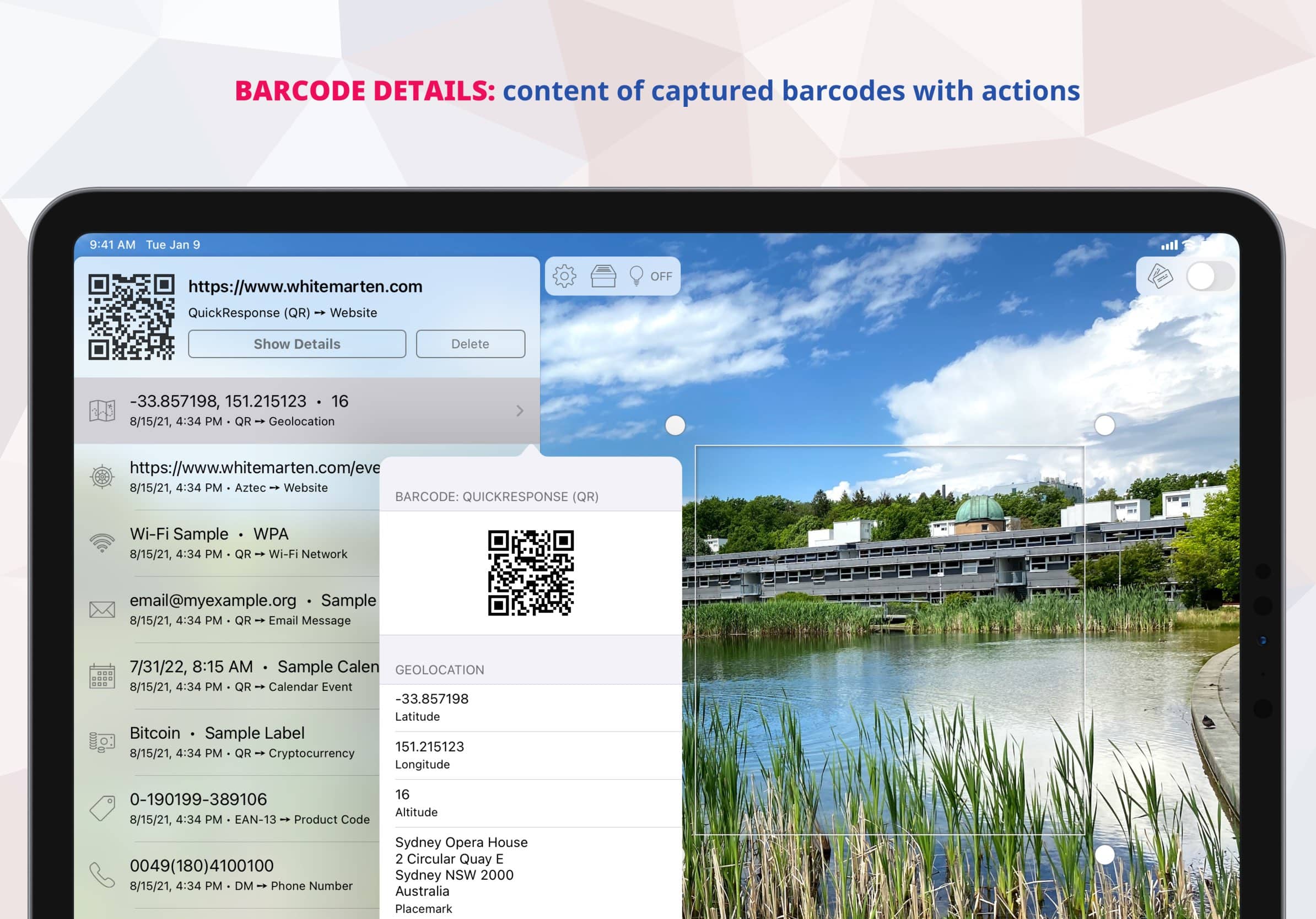Toggle the flashlight bulb OFF control
Image resolution: width=1316 pixels, height=919 pixels.
point(650,276)
